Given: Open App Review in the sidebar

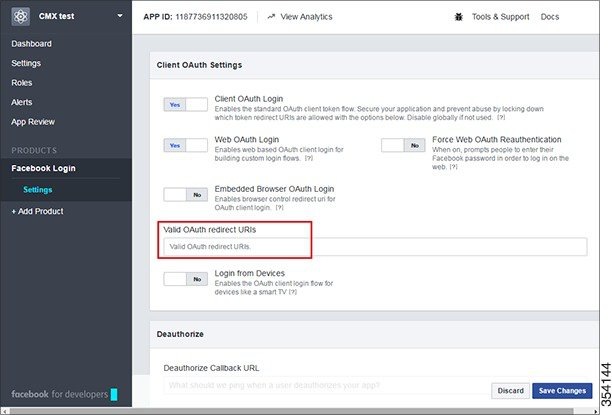Looking at the screenshot, I should tap(33, 122).
